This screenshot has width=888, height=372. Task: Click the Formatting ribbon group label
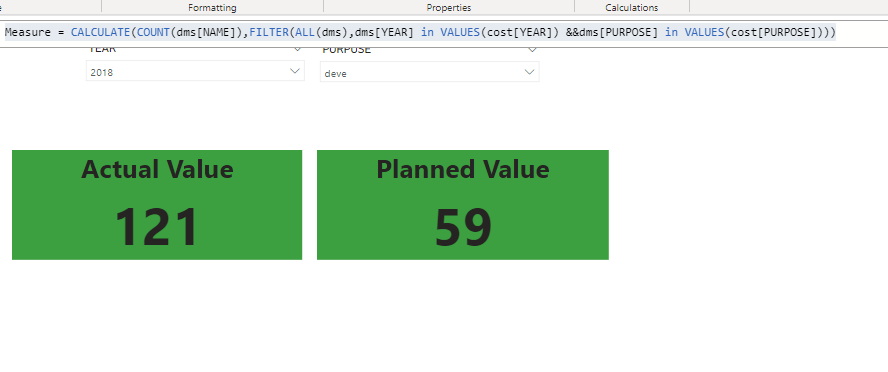tap(212, 8)
